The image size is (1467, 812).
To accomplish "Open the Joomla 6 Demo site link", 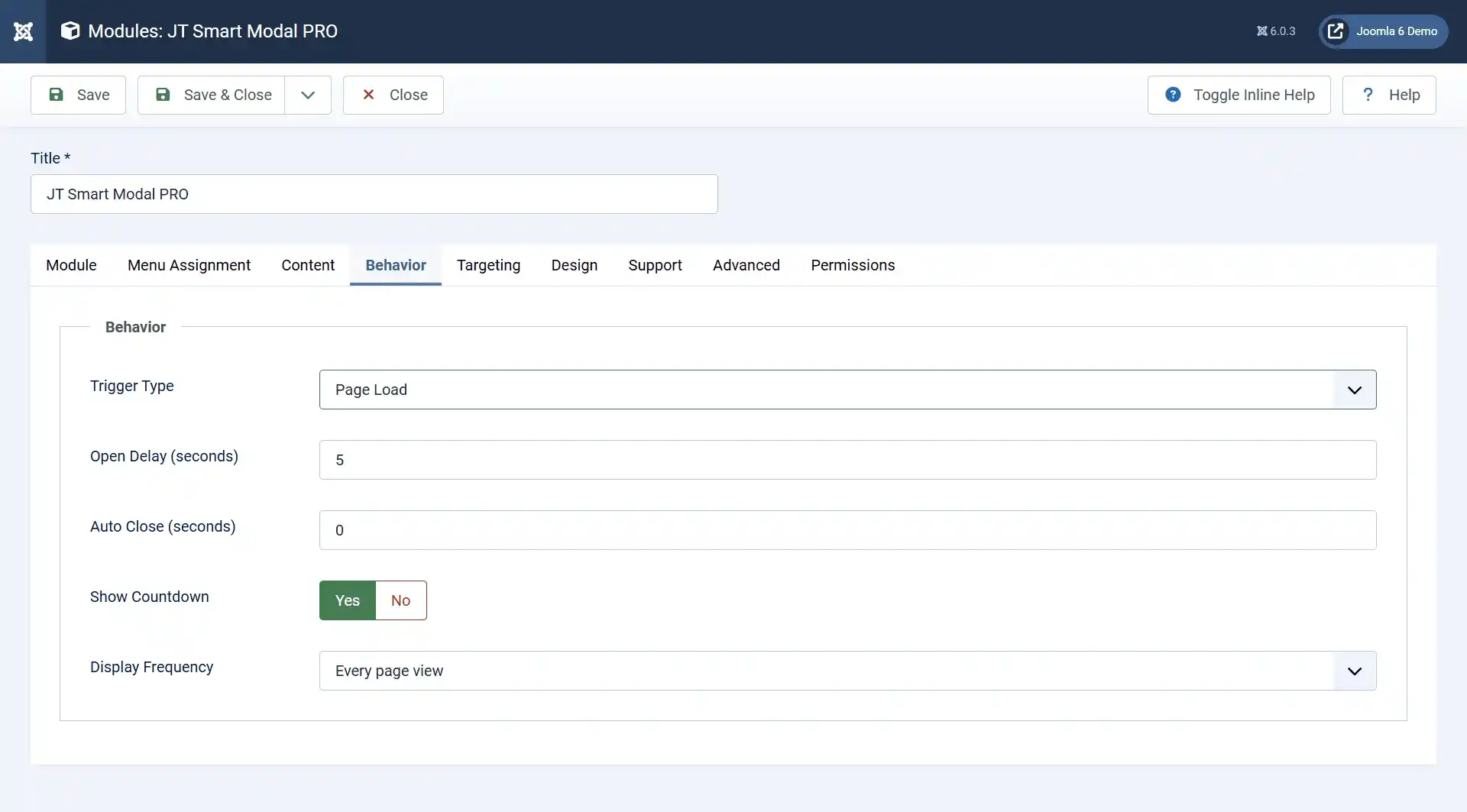I will point(1384,31).
